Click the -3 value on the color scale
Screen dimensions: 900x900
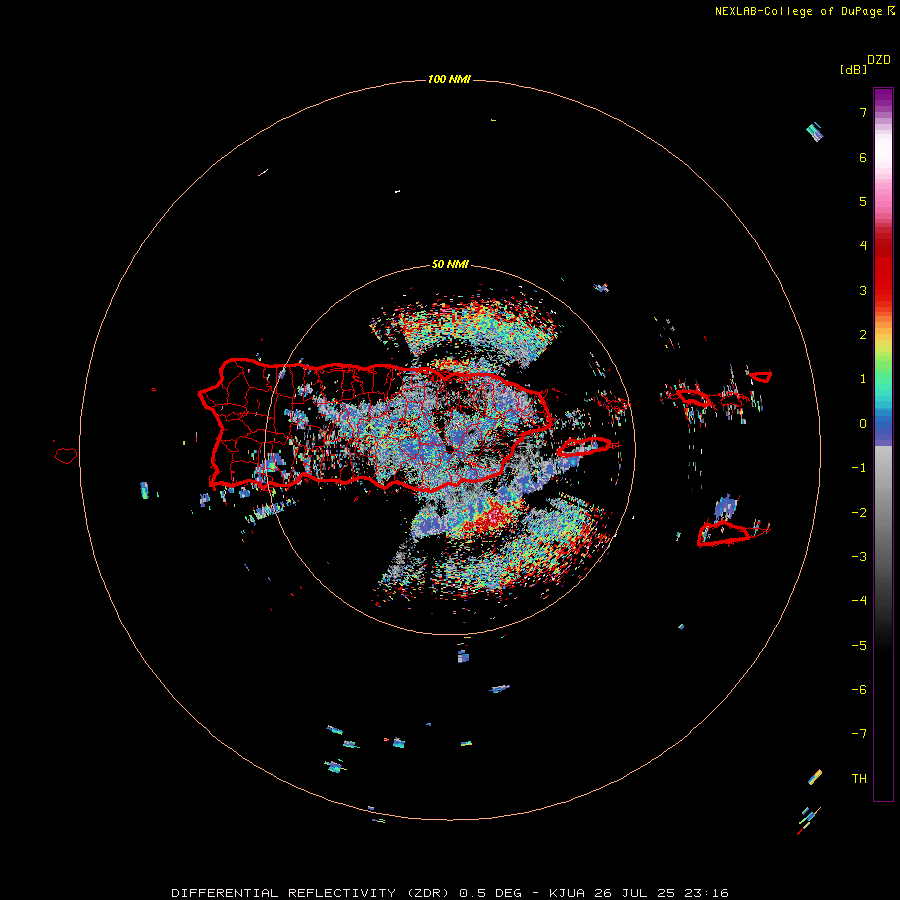tap(859, 557)
